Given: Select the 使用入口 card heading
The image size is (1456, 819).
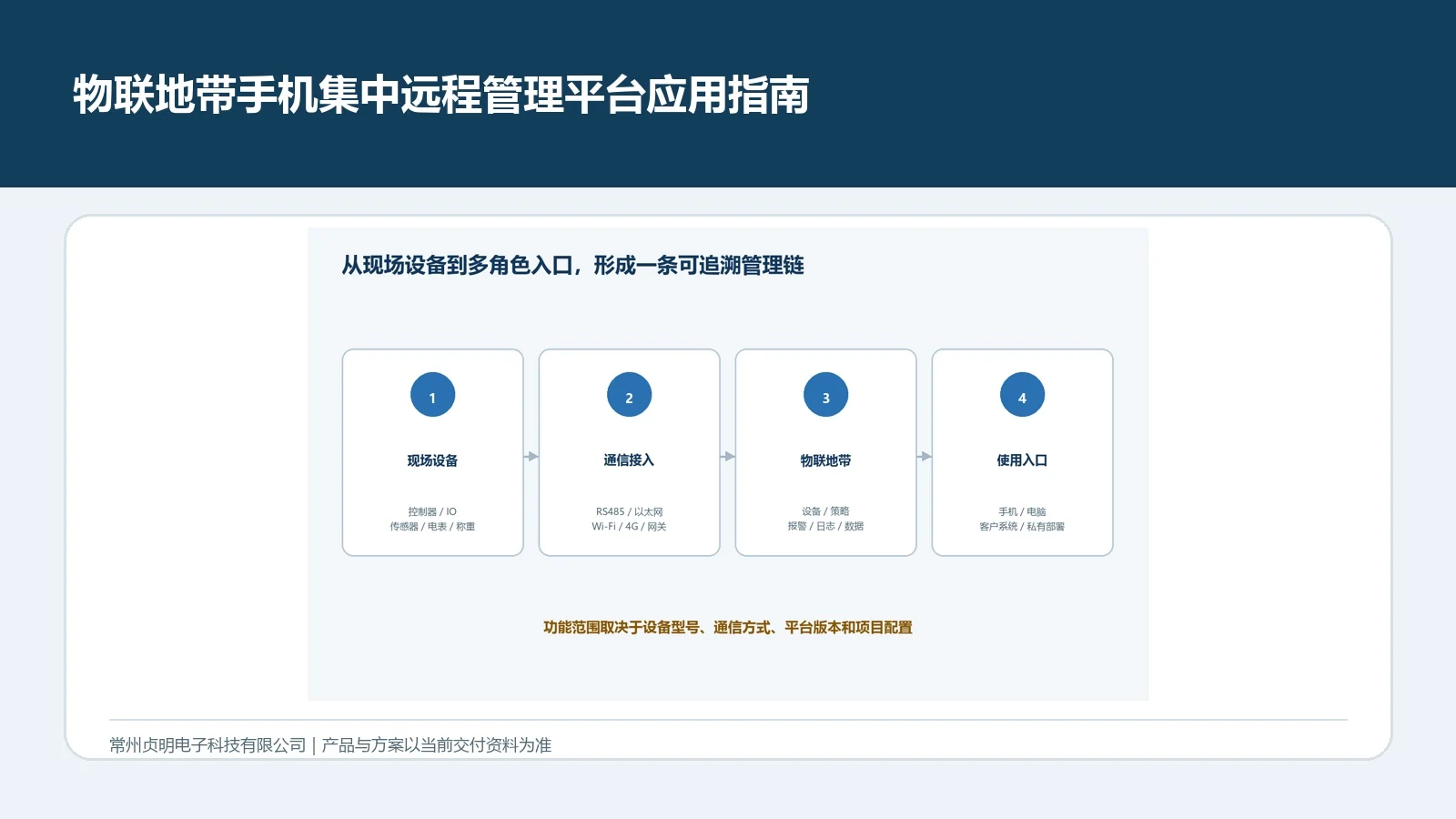Looking at the screenshot, I should click(1022, 460).
